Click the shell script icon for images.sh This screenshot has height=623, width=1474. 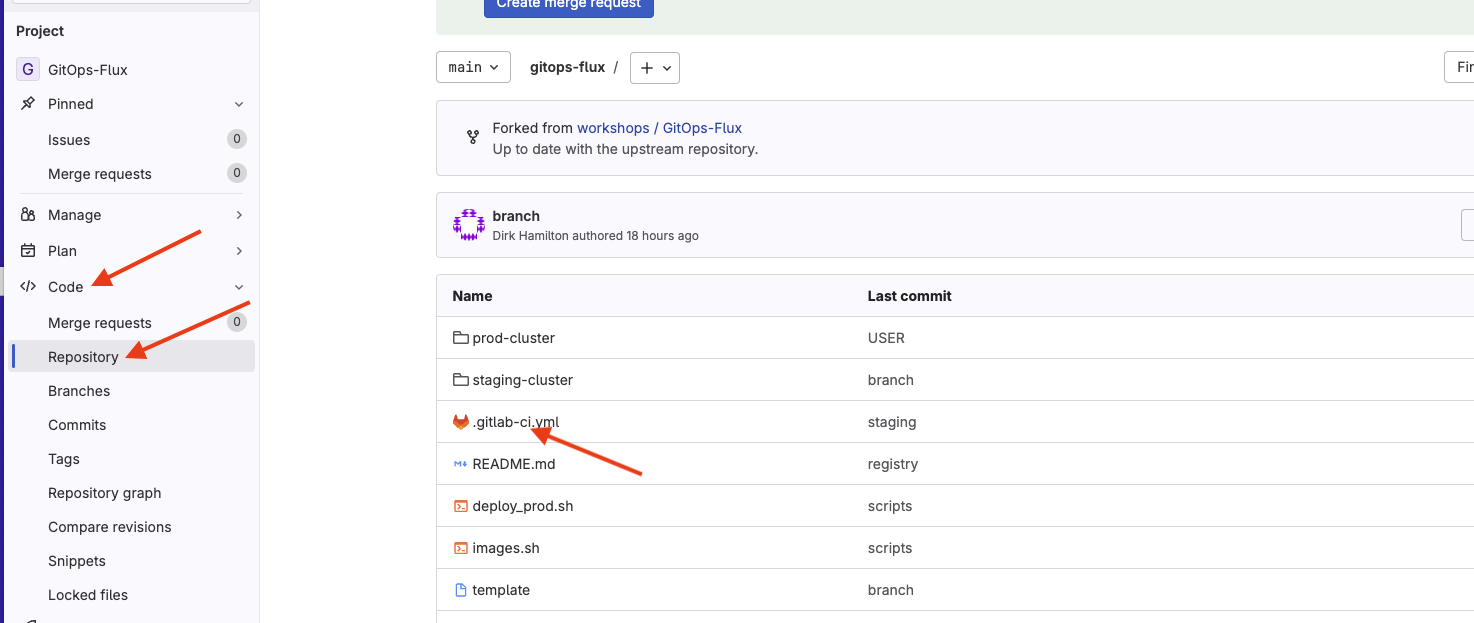tap(461, 548)
